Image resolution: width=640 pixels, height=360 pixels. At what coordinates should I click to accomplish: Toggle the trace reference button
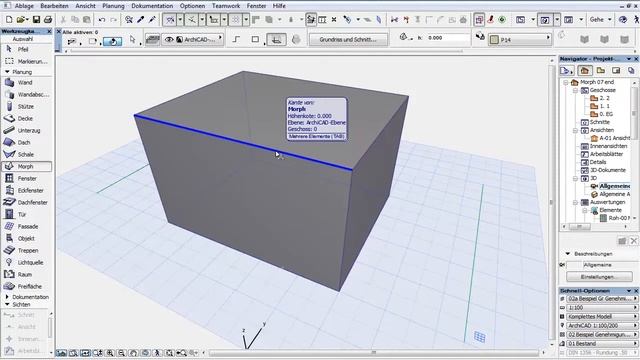tap(479, 19)
